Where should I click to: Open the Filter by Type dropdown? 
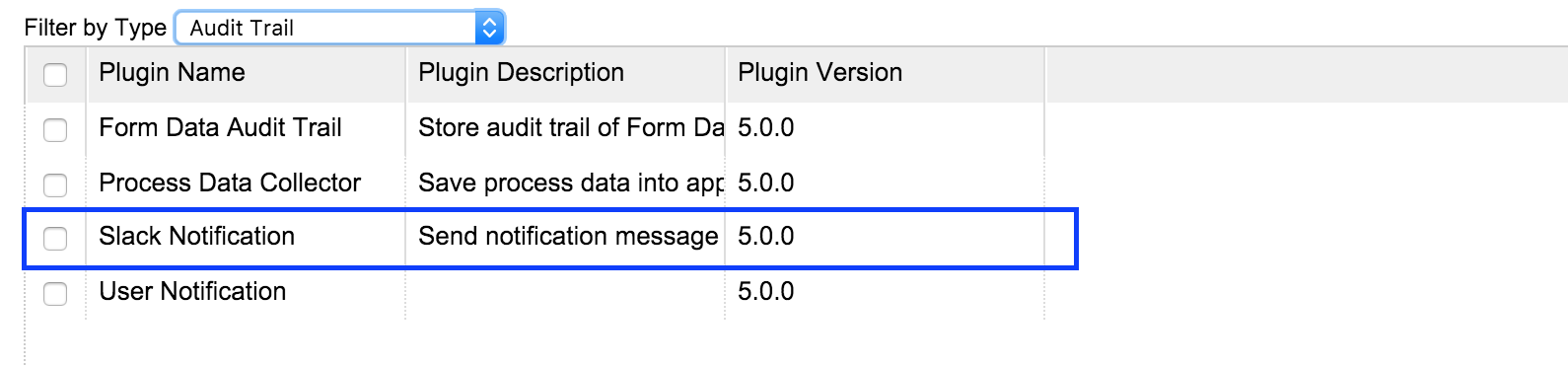coord(339,28)
